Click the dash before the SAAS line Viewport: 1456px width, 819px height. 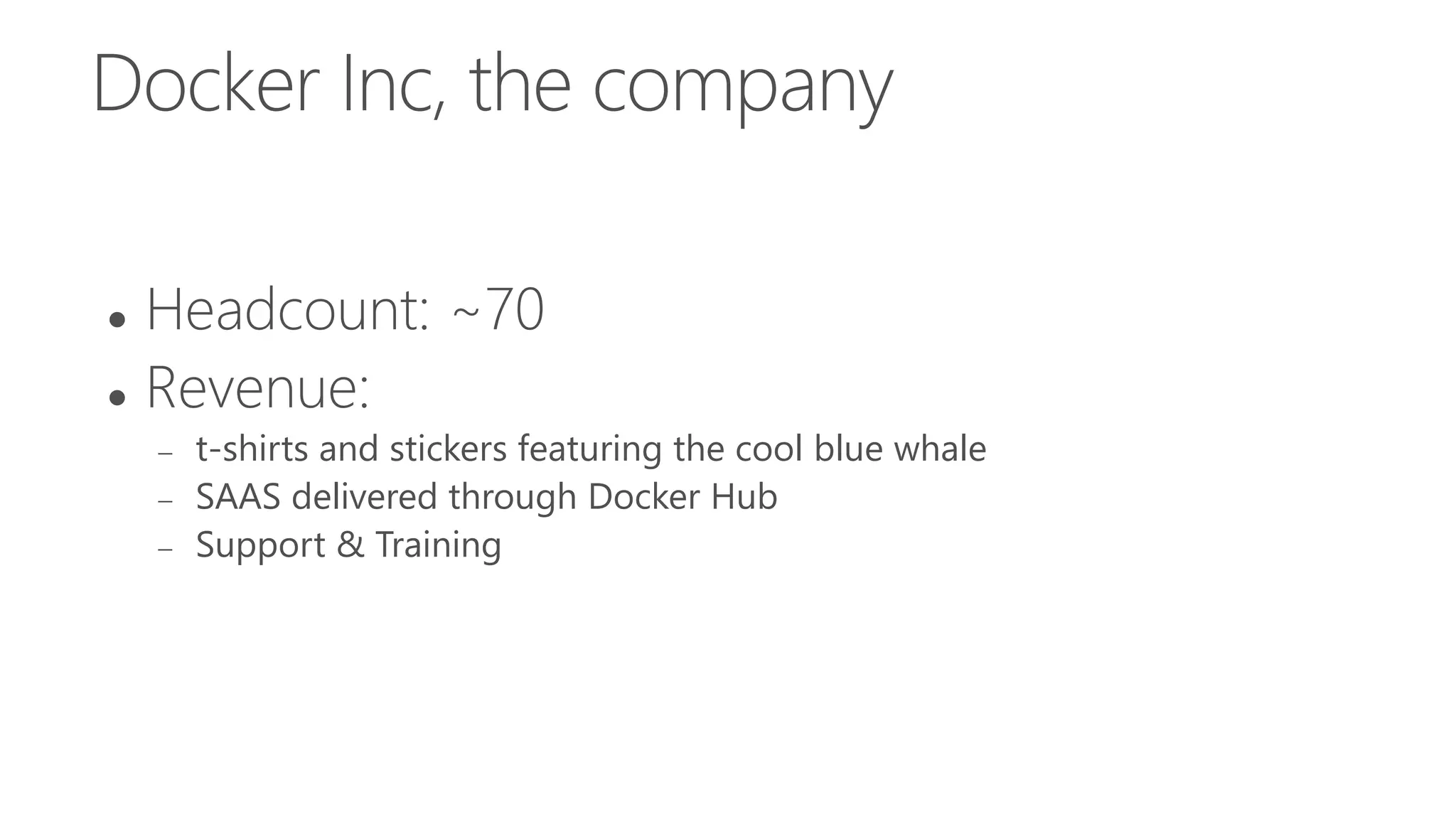pos(166,501)
